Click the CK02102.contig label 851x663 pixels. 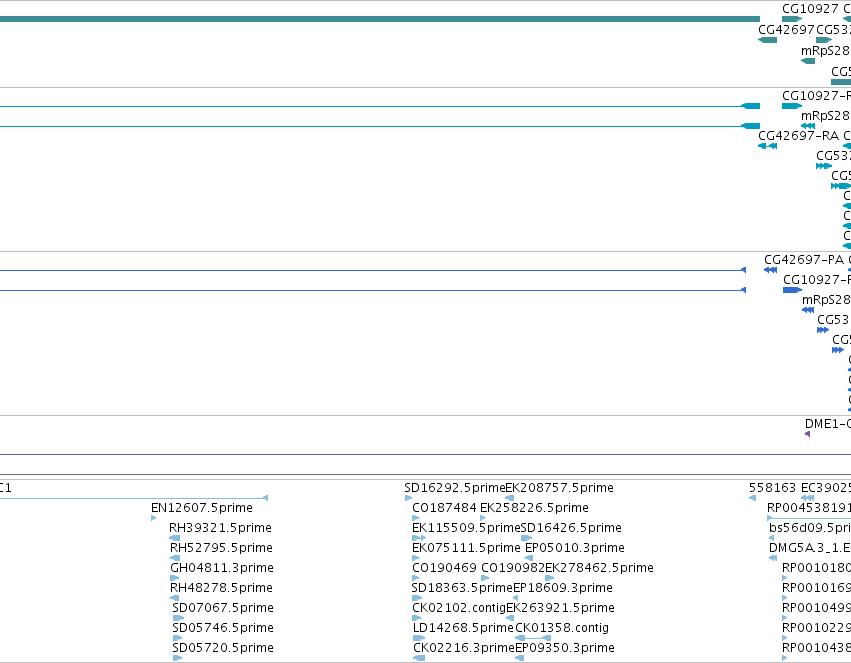[459, 608]
